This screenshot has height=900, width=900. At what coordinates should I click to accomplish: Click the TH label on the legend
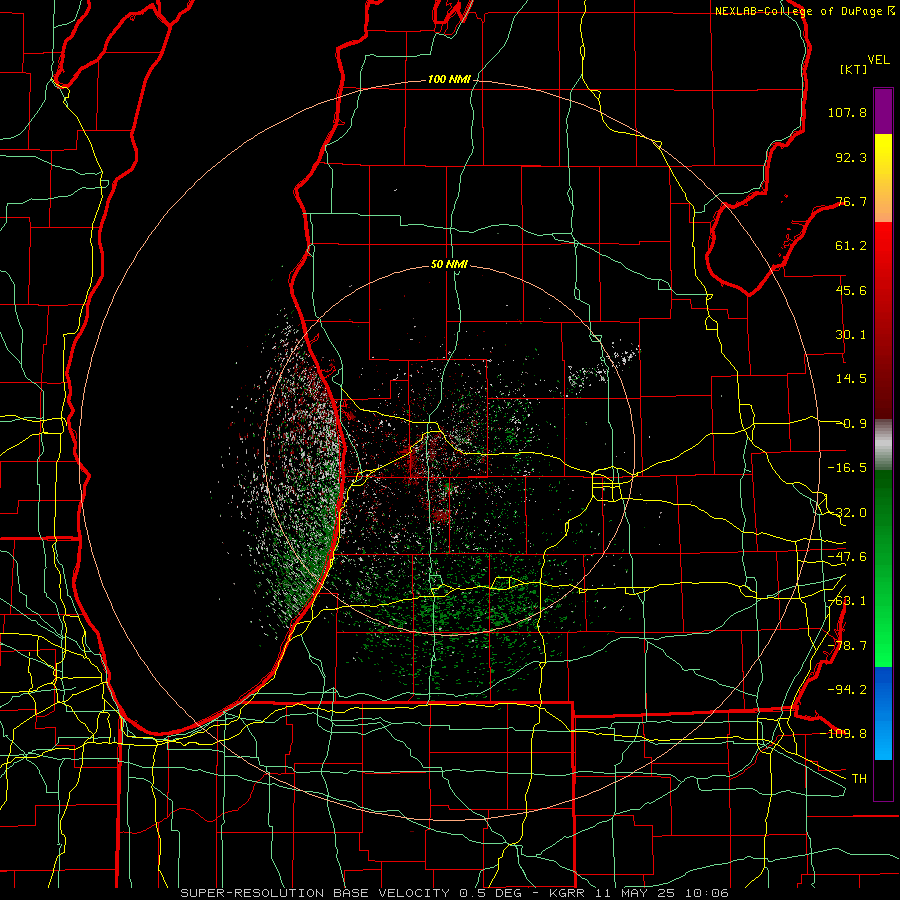[859, 778]
